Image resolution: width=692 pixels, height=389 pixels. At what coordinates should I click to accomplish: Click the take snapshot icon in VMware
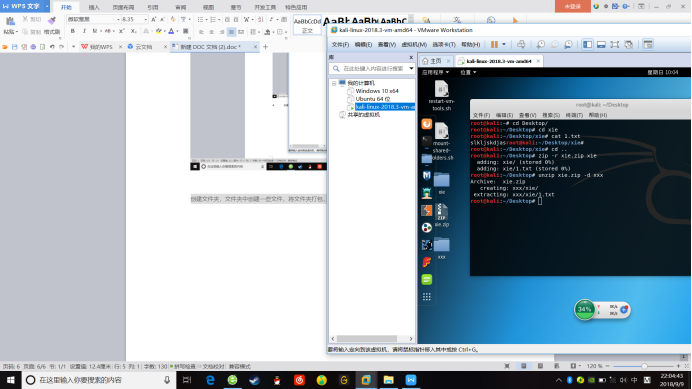click(x=541, y=44)
